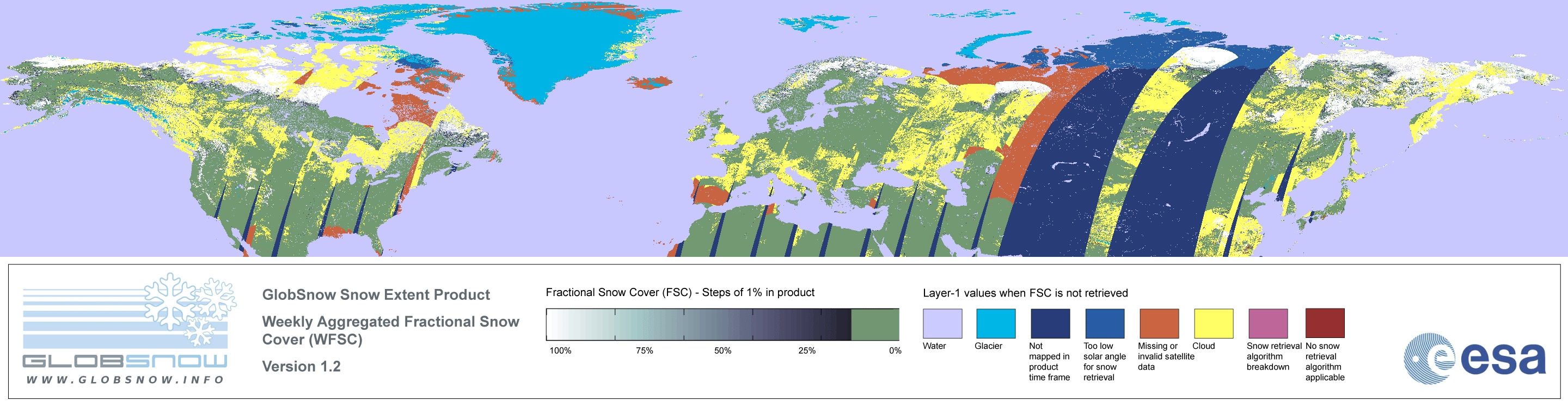The image size is (1568, 406).
Task: Select the 'Missing or invalid satellite data' swatch
Action: tap(1159, 323)
